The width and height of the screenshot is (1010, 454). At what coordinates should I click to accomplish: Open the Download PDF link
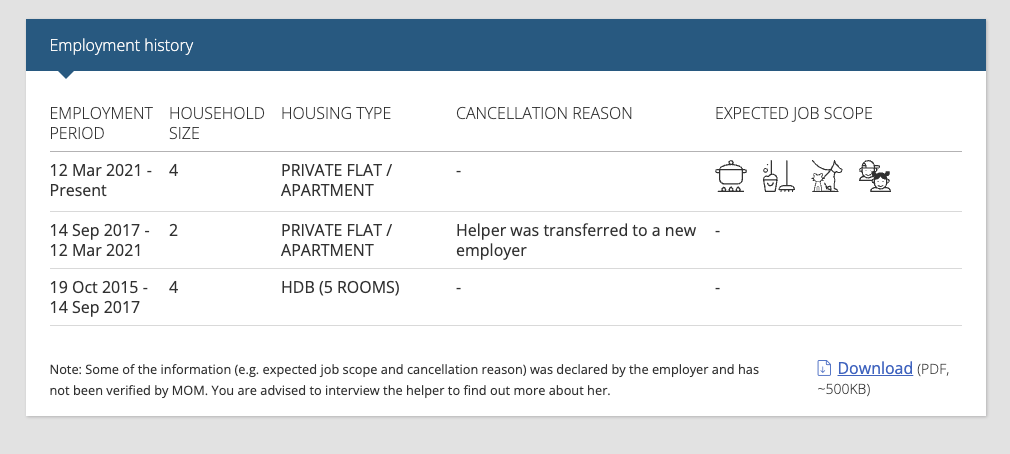click(875, 368)
